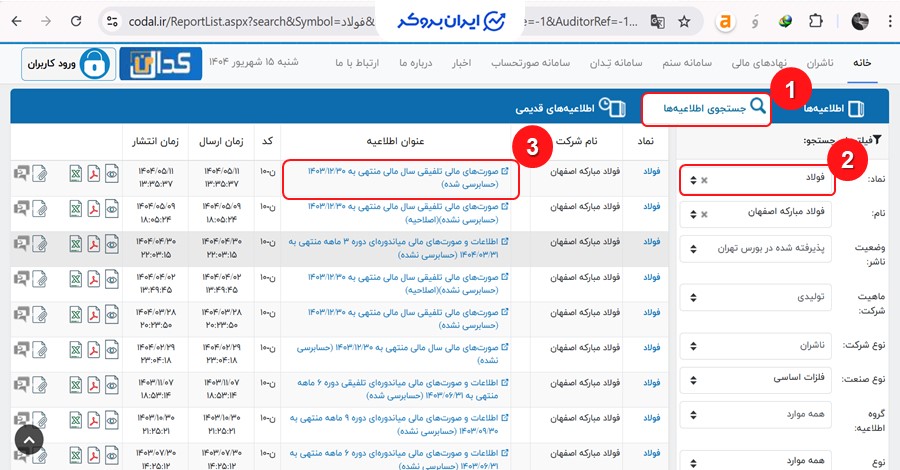
Task: Click the scroll-to-top arrow button
Action: click(29, 440)
